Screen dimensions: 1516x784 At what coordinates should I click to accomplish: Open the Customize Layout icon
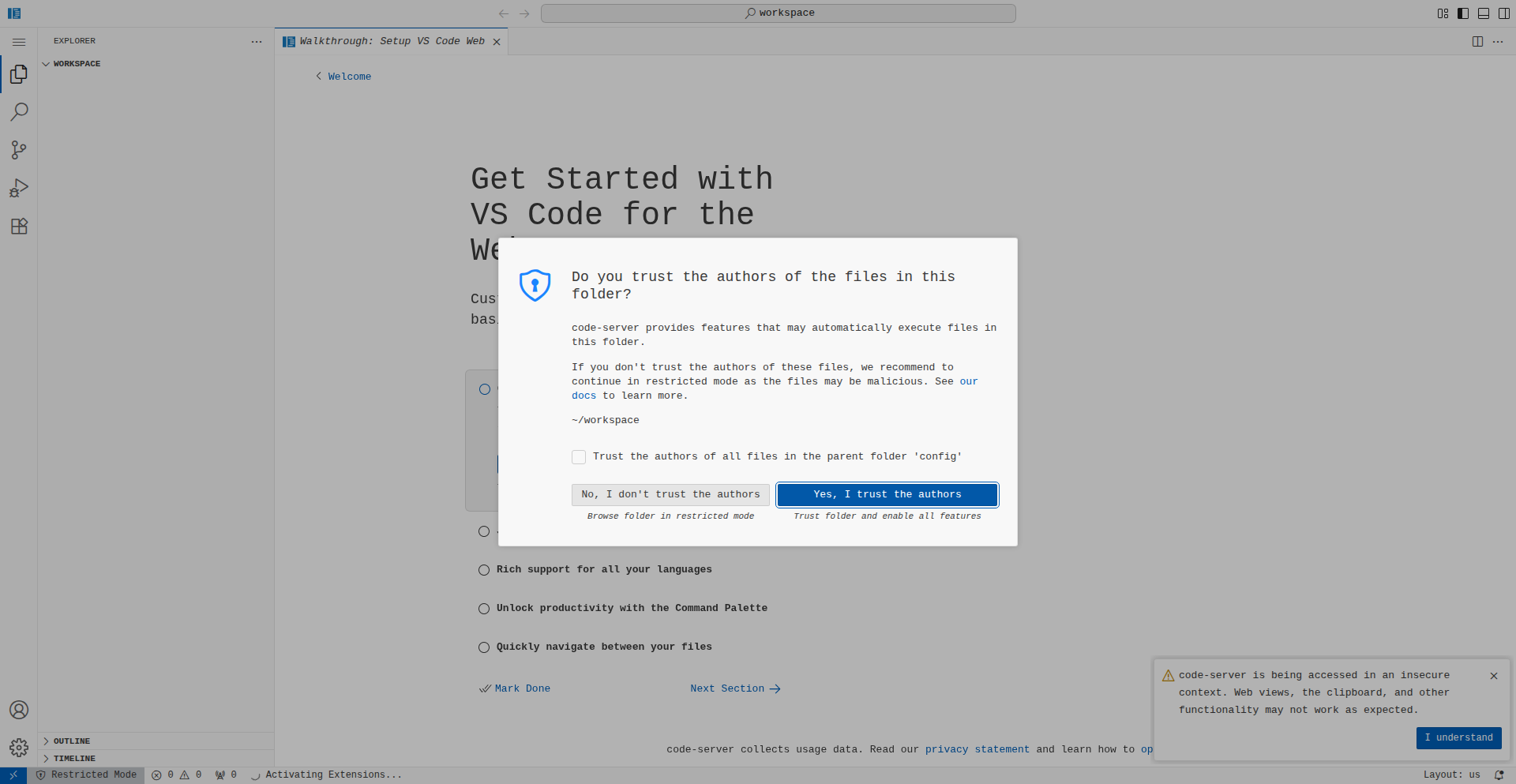coord(1443,13)
